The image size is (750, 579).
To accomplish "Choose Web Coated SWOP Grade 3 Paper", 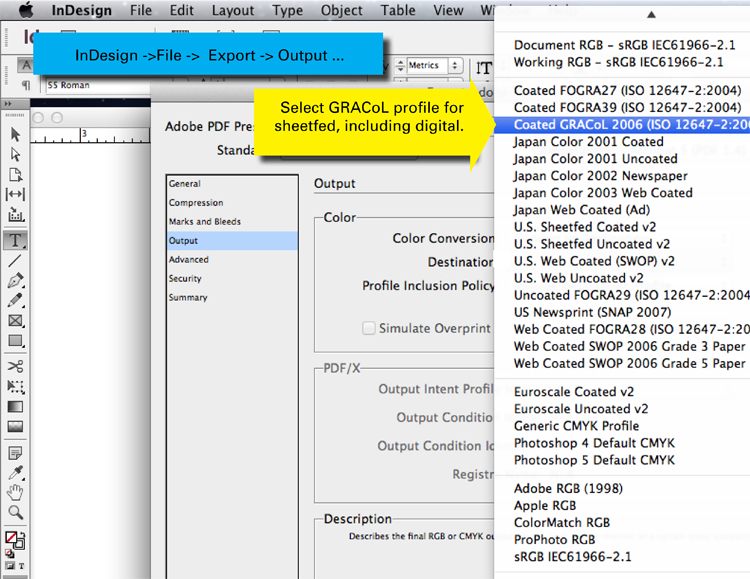I will (622, 346).
